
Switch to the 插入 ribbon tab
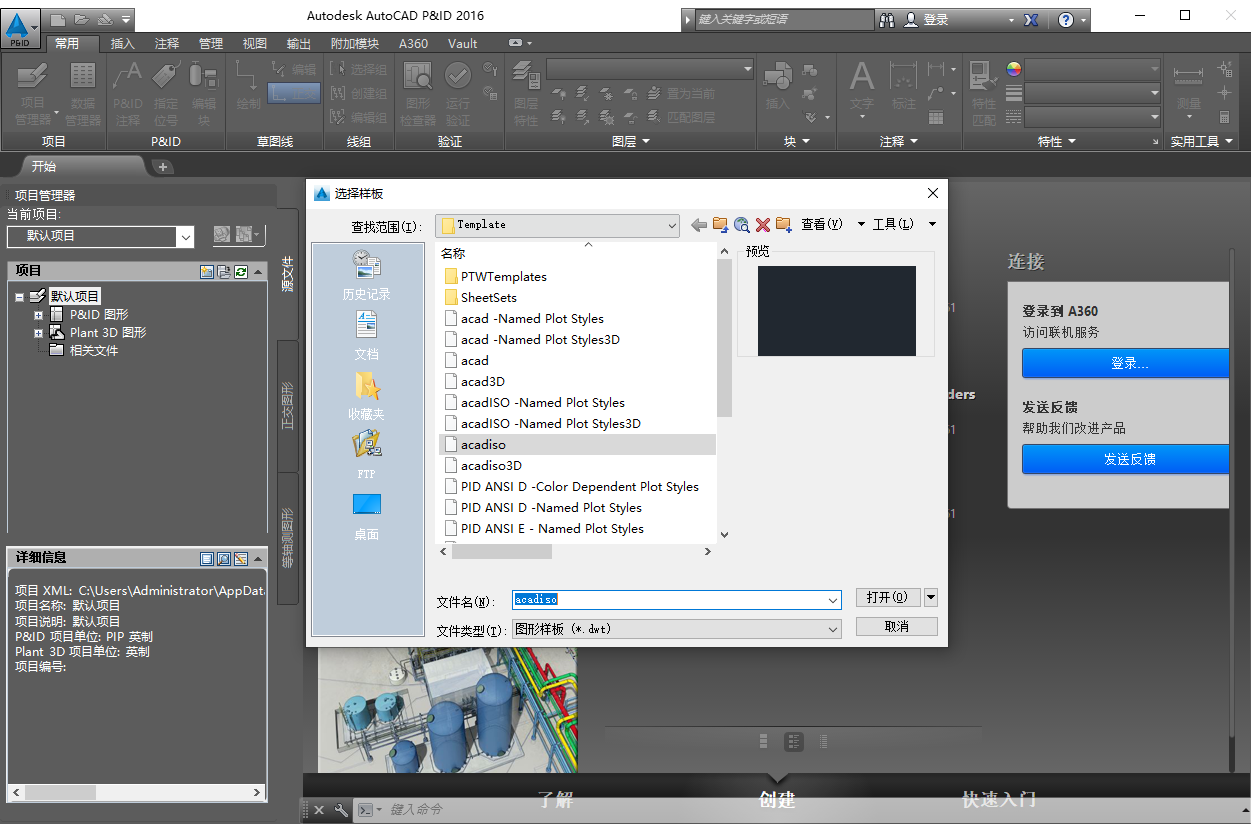(x=122, y=43)
